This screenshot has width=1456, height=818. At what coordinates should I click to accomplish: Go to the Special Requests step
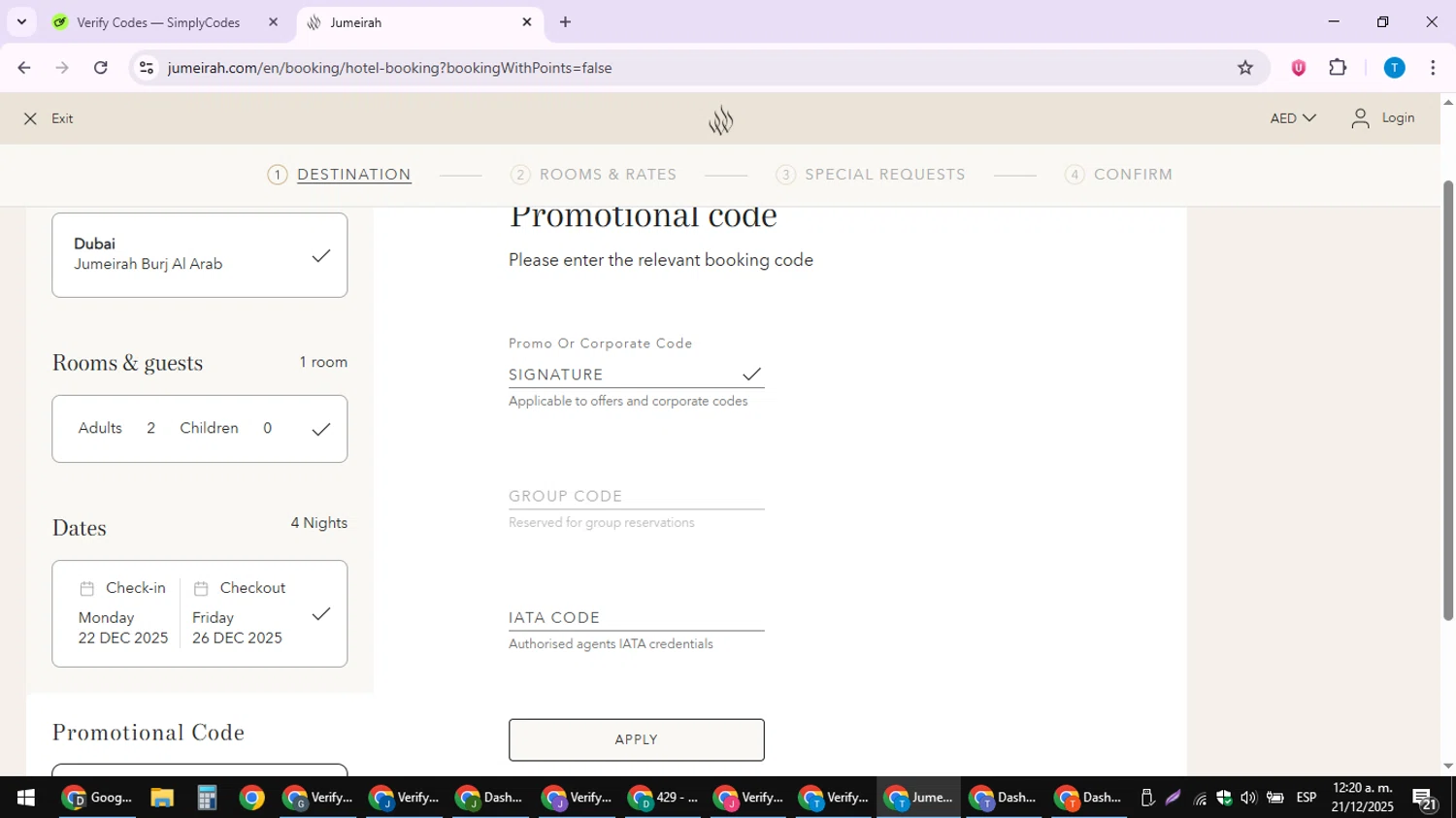coord(872,175)
